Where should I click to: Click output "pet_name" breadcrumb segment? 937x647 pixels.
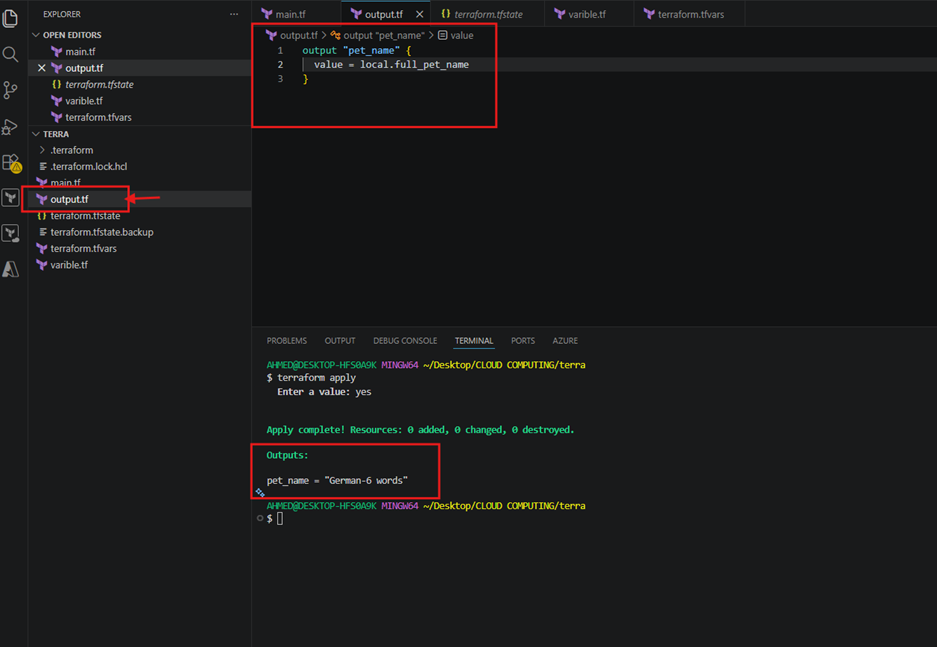[378, 36]
